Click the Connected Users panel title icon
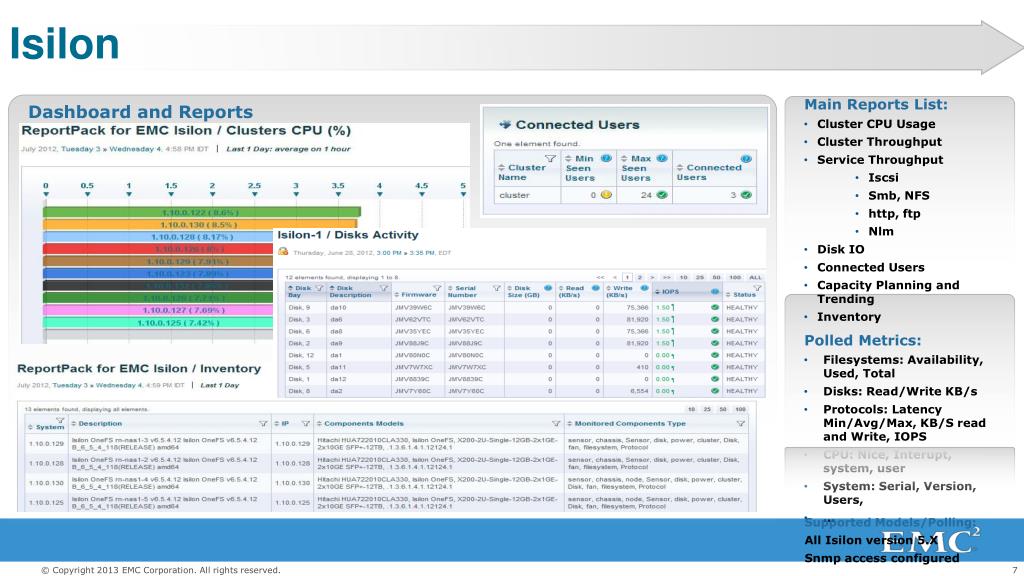The width and height of the screenshot is (1024, 576). coord(505,124)
